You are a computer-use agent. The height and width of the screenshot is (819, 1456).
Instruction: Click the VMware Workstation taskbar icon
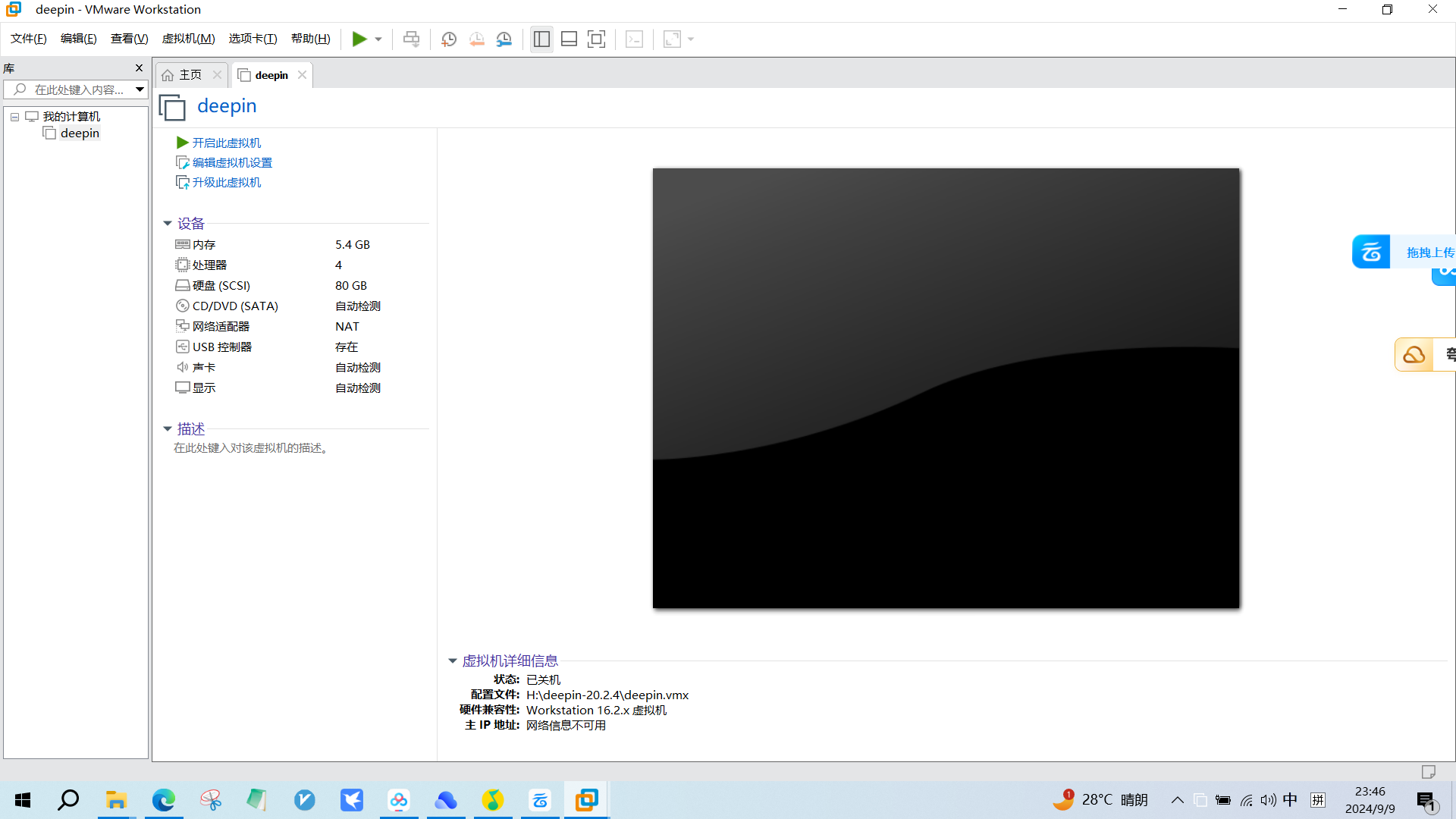pos(587,800)
